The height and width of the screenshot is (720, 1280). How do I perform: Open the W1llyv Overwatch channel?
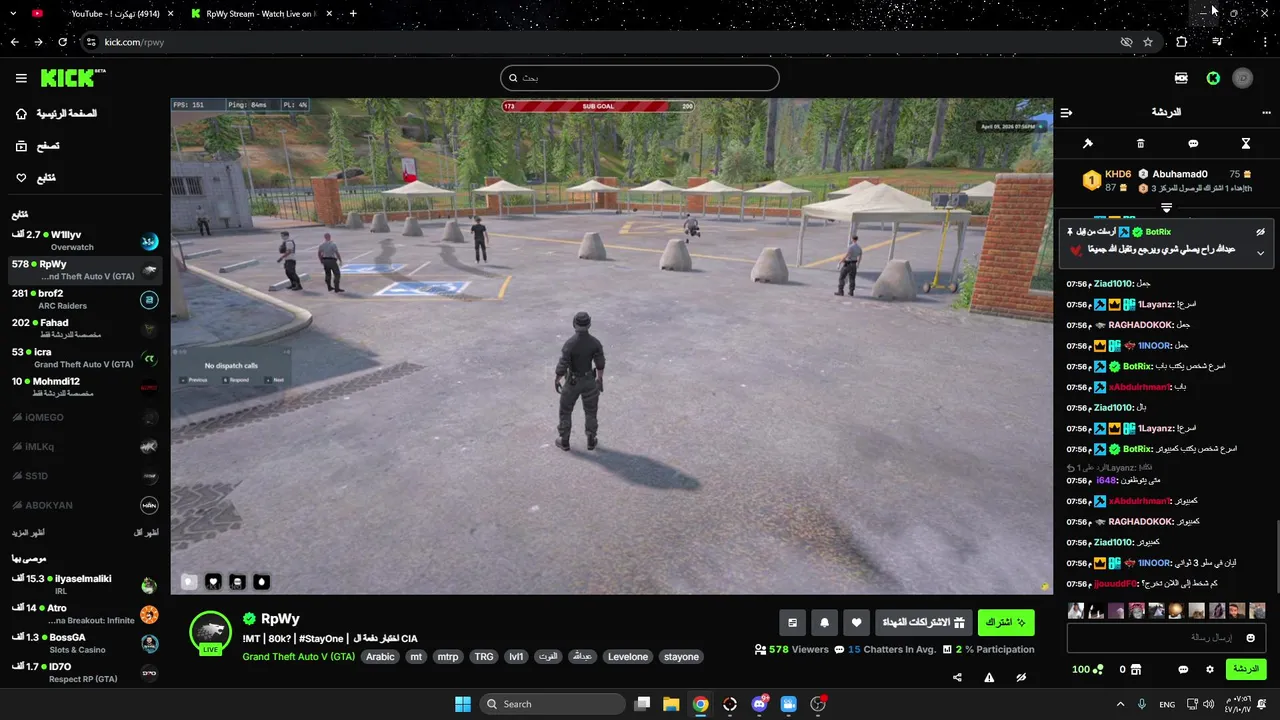[x=85, y=240]
